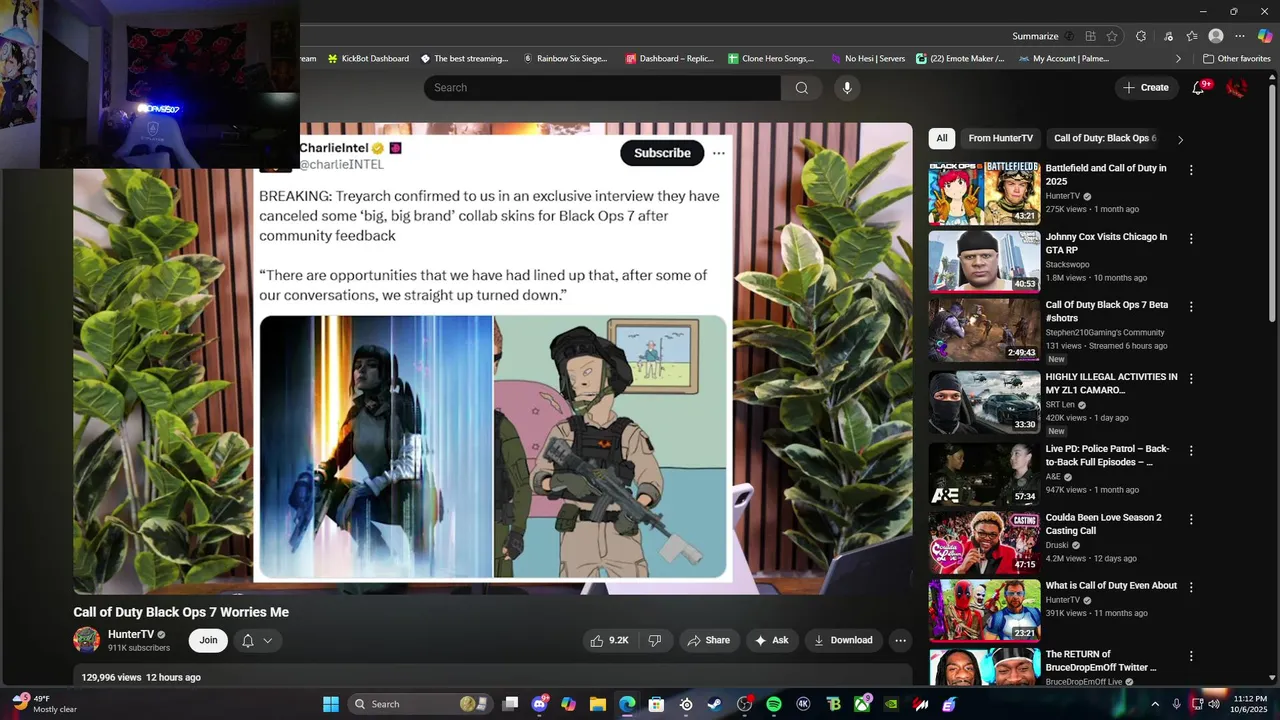Select Call of Duty: Black Ops 6 chip

pyautogui.click(x=1104, y=138)
